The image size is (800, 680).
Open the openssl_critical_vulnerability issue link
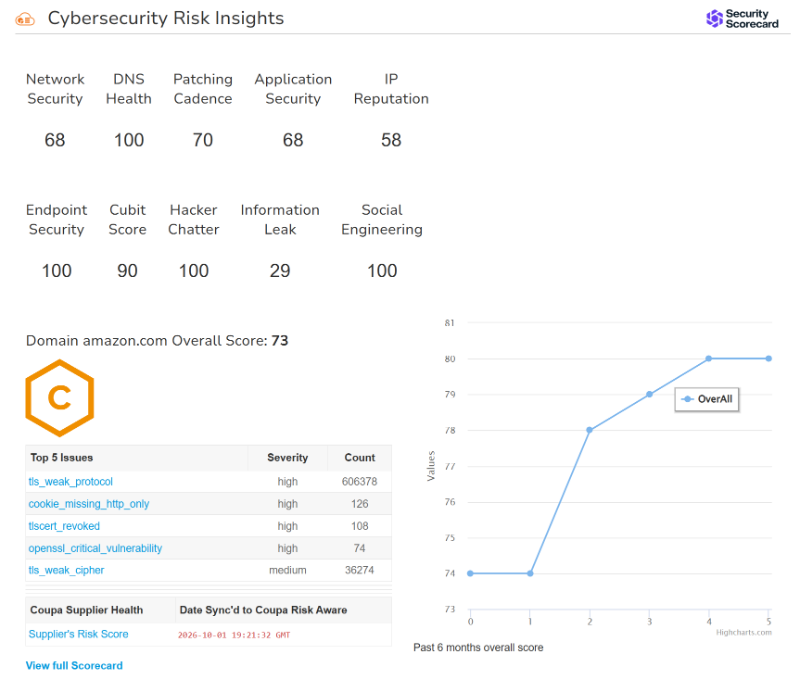tap(95, 548)
